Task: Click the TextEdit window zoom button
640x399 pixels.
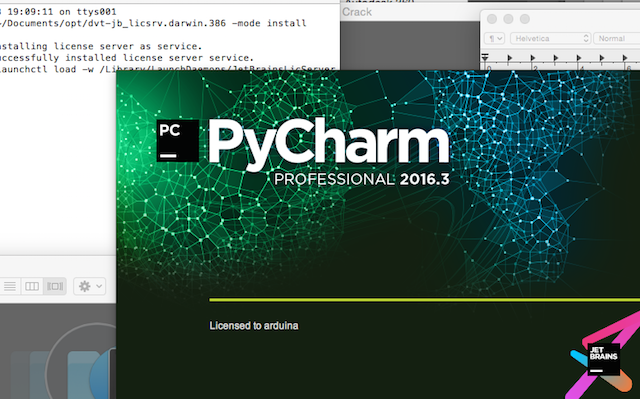Action: click(525, 19)
